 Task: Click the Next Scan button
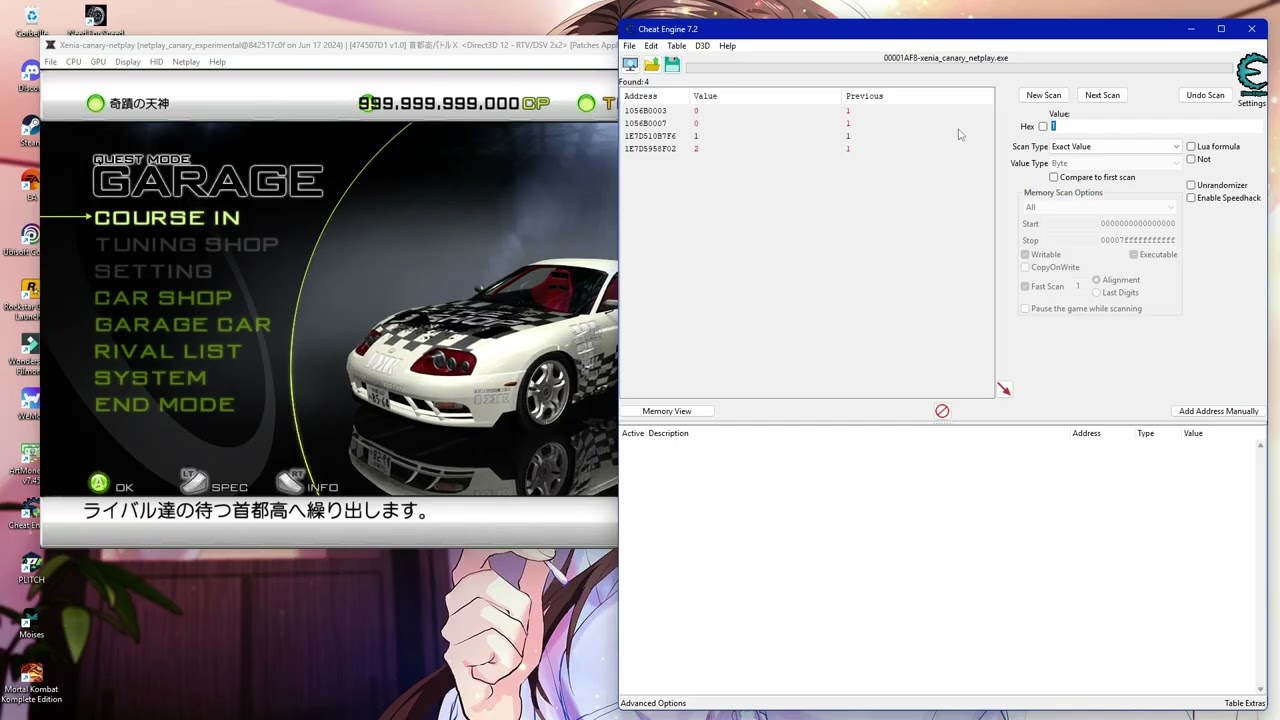[x=1102, y=95]
